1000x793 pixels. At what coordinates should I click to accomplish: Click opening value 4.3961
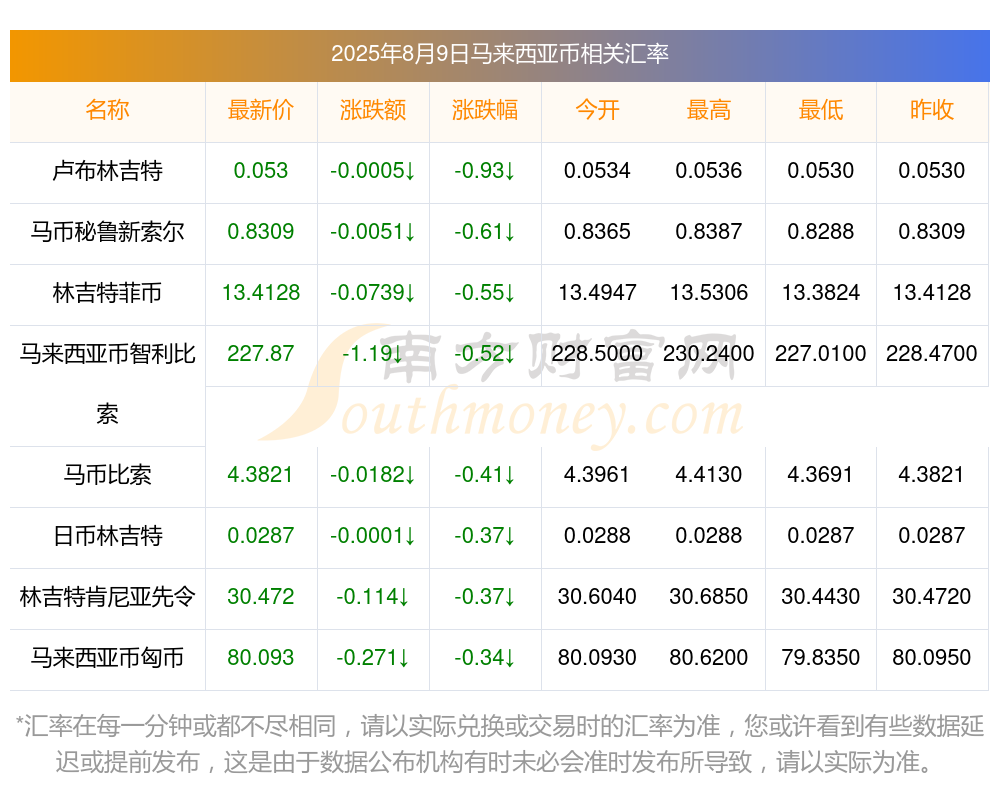(x=597, y=475)
